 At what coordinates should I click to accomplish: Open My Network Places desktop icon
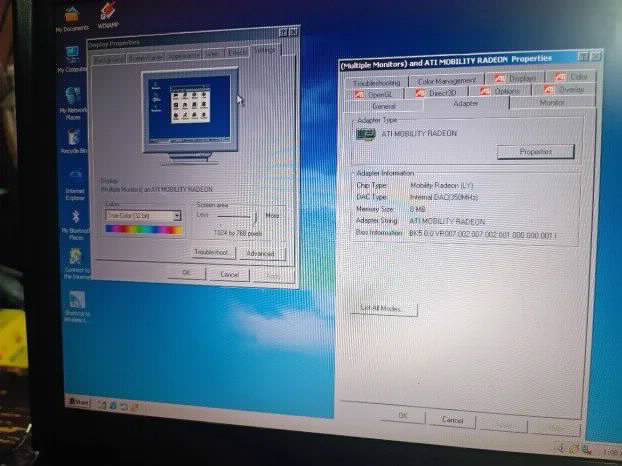[x=73, y=103]
